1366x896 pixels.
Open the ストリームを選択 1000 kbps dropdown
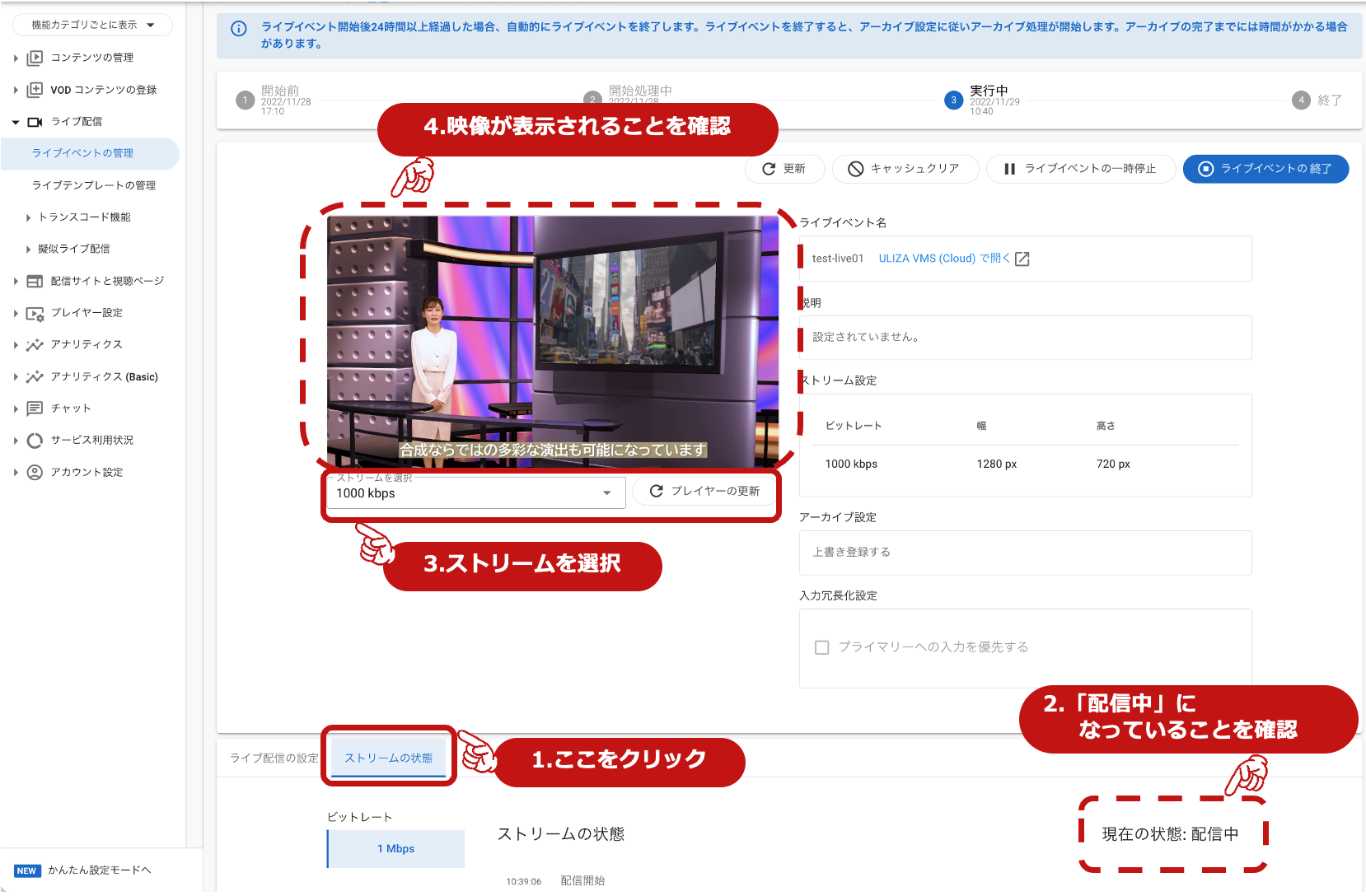[476, 493]
